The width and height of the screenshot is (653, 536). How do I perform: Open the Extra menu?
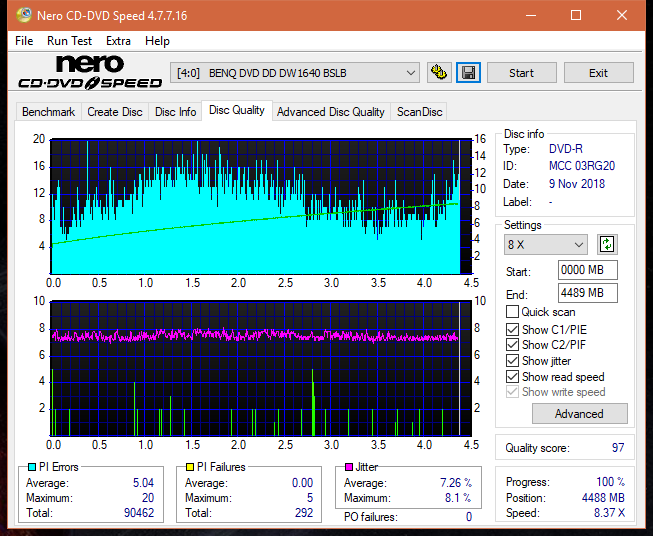point(118,41)
